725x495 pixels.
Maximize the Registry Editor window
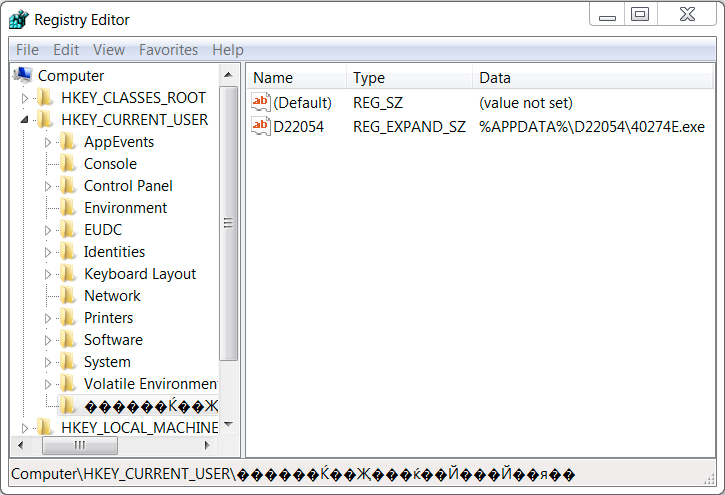point(640,14)
